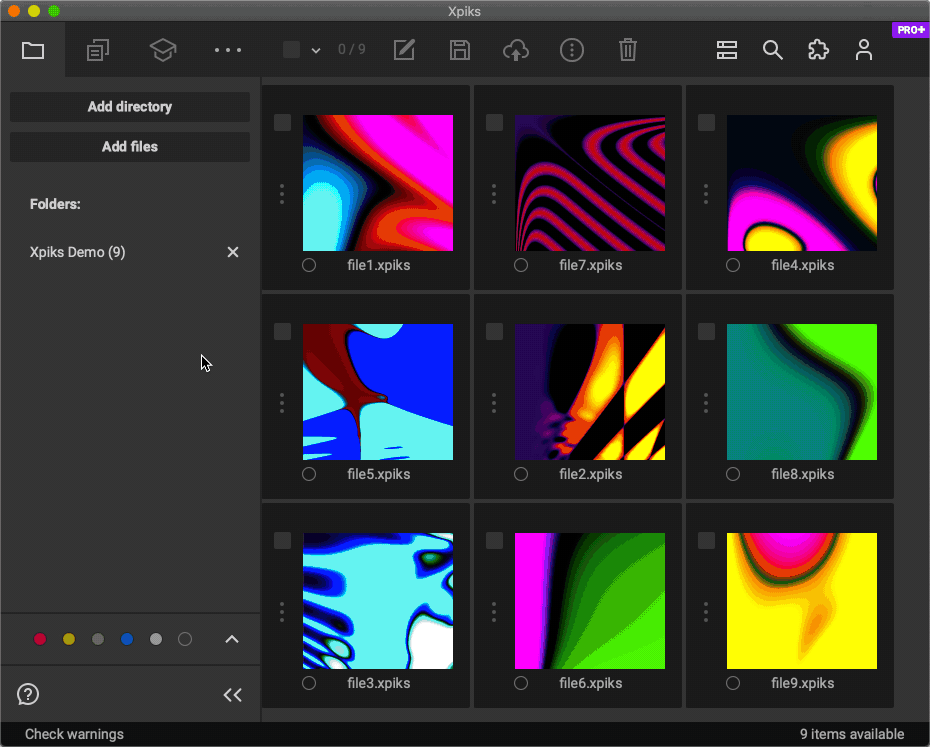Open search with the magnifier icon
The width and height of the screenshot is (930, 747).
coord(772,50)
